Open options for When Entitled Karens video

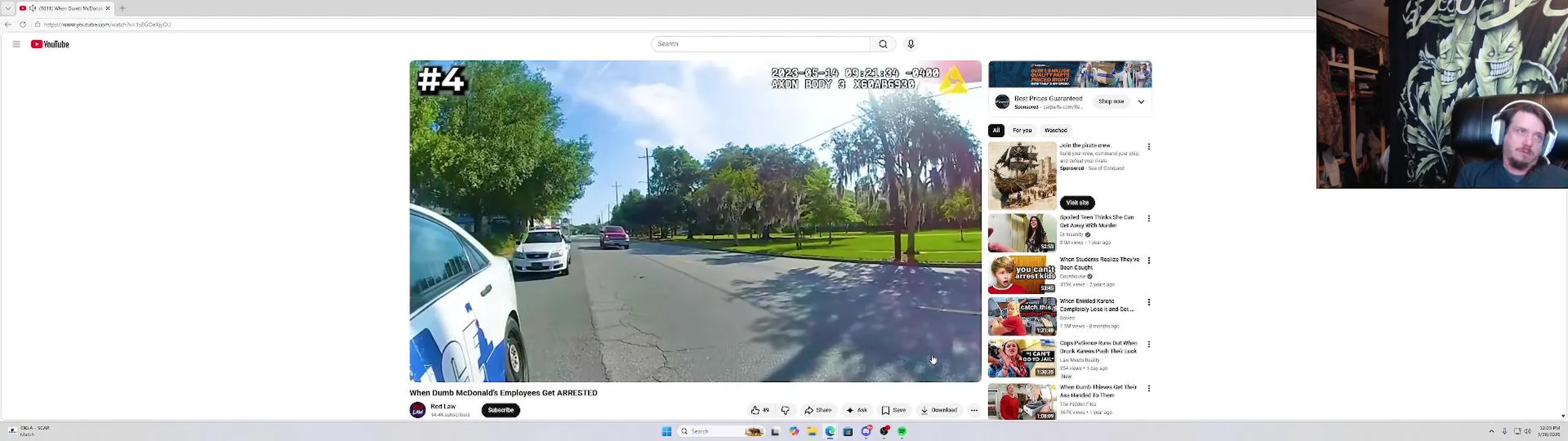(x=1148, y=303)
